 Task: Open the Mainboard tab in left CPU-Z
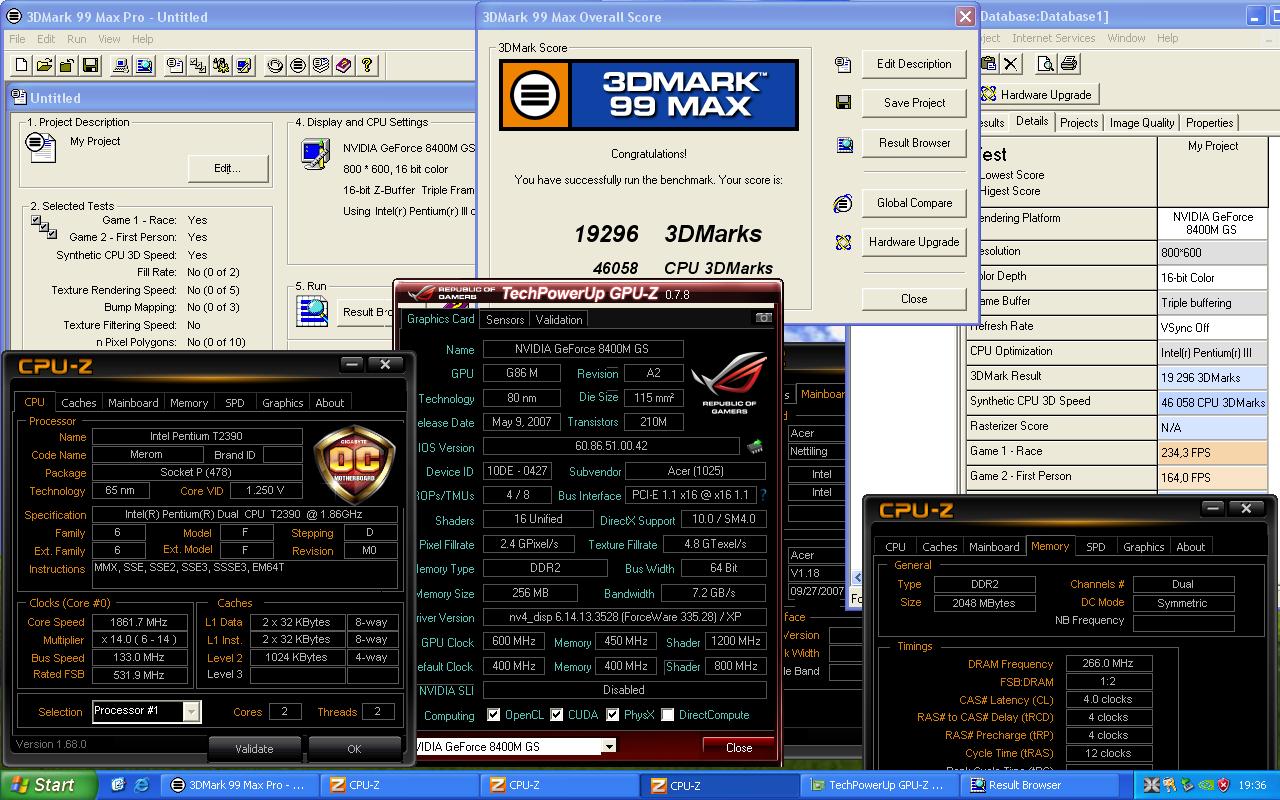tap(133, 402)
